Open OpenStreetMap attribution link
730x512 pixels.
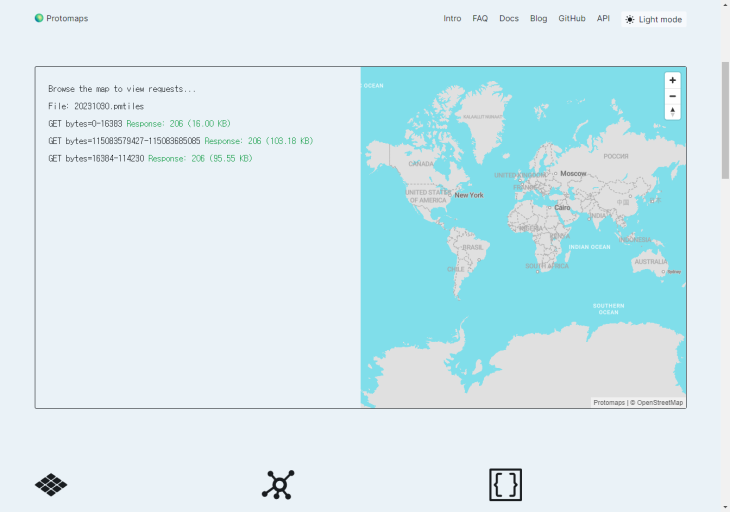tap(659, 402)
